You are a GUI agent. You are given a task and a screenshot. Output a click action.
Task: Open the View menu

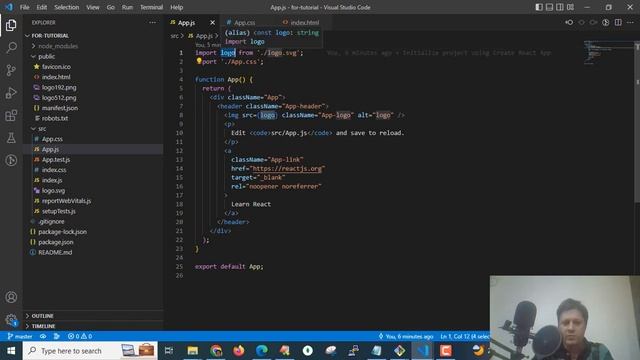[x=93, y=7]
